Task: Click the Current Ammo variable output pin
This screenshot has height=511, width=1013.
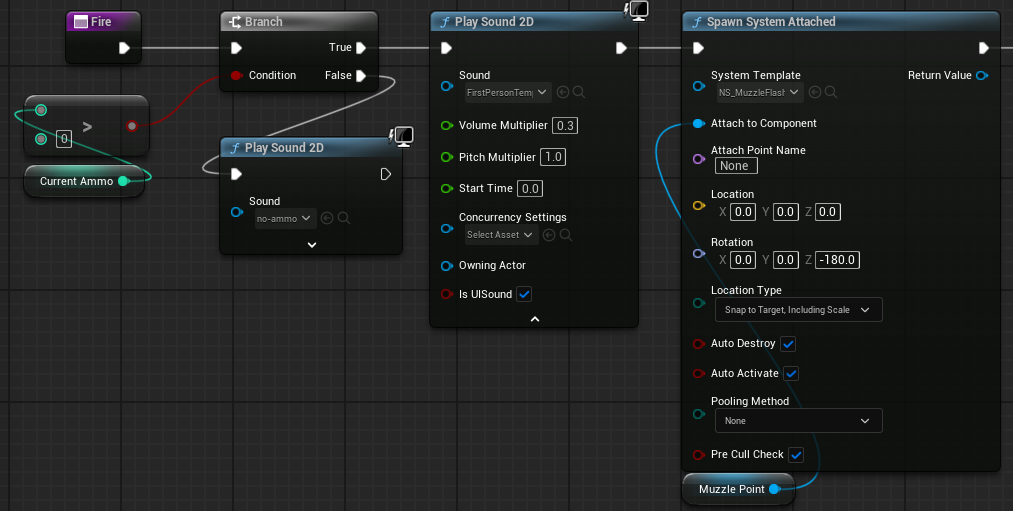Action: tap(123, 181)
